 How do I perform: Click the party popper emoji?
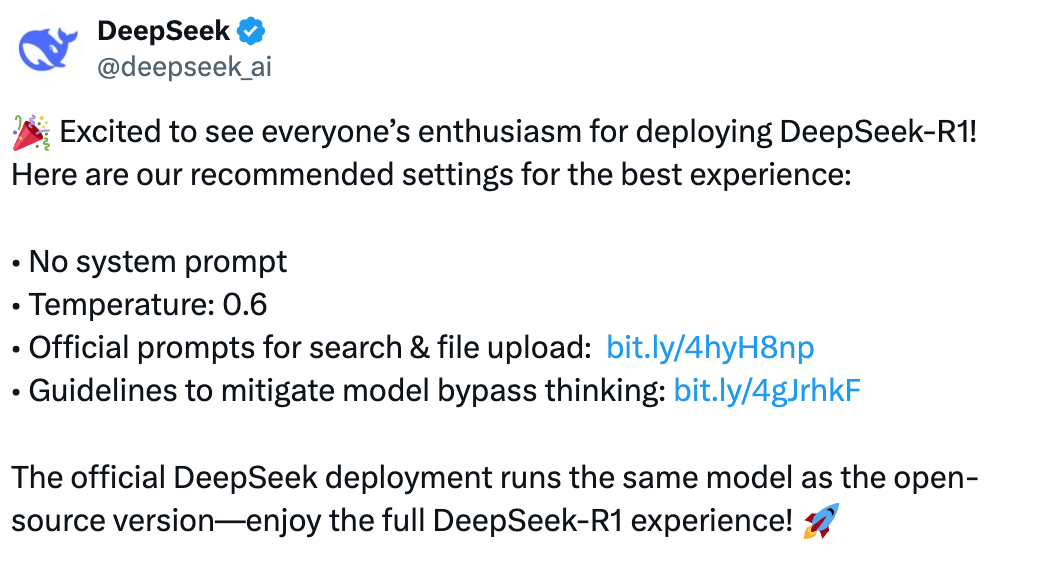pyautogui.click(x=31, y=133)
